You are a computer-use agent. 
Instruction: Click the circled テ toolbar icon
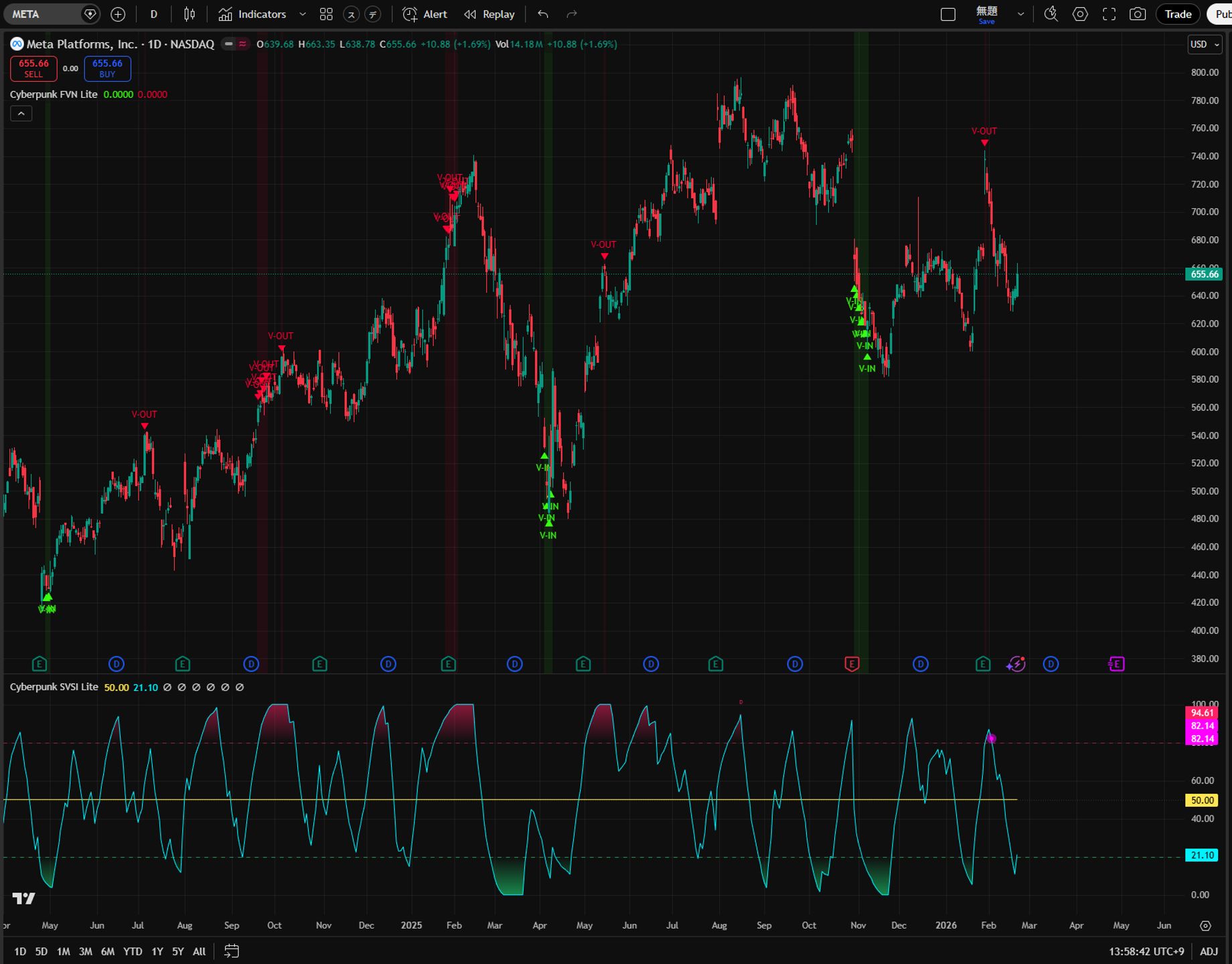[373, 14]
